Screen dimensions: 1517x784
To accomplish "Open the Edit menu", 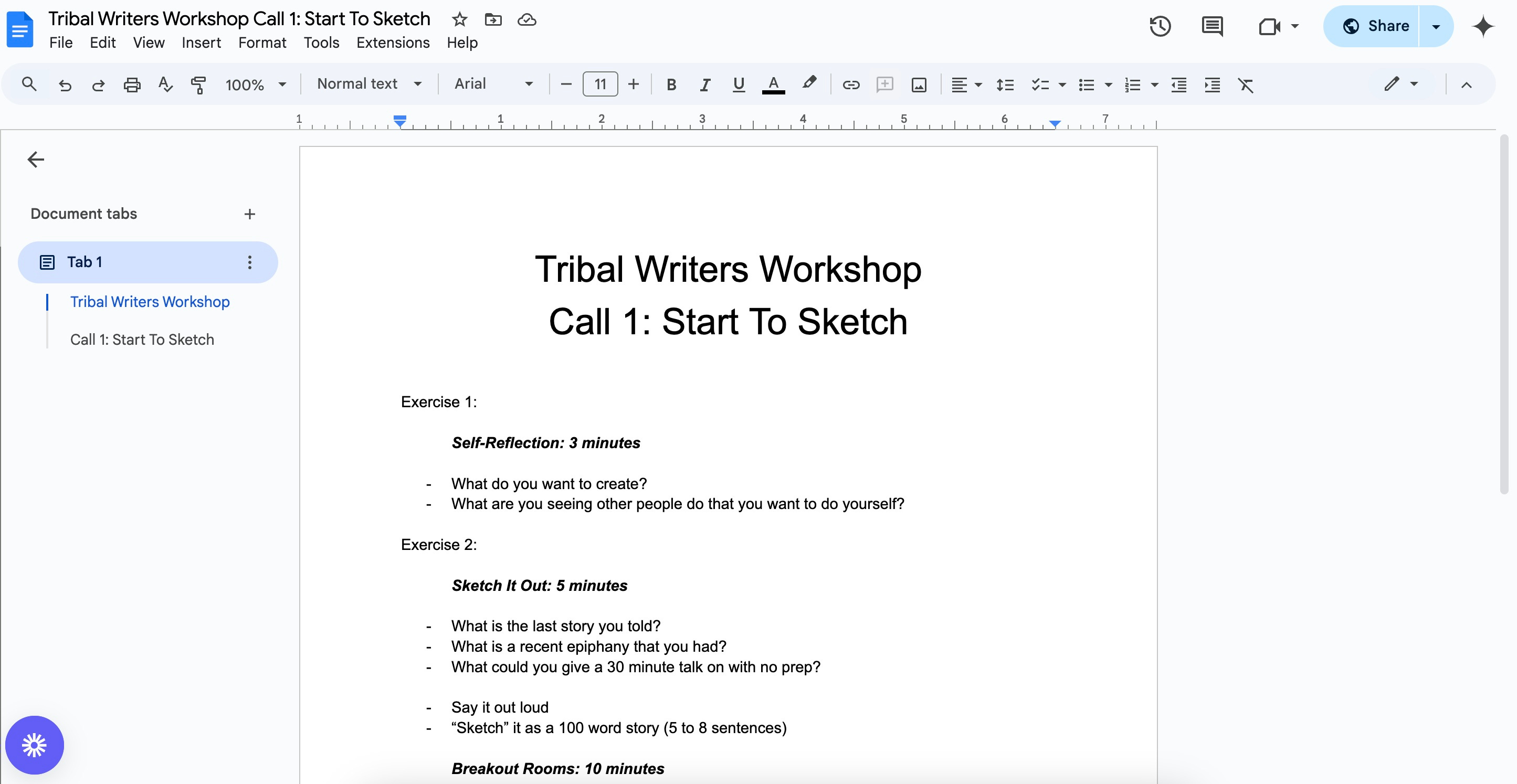I will coord(102,43).
